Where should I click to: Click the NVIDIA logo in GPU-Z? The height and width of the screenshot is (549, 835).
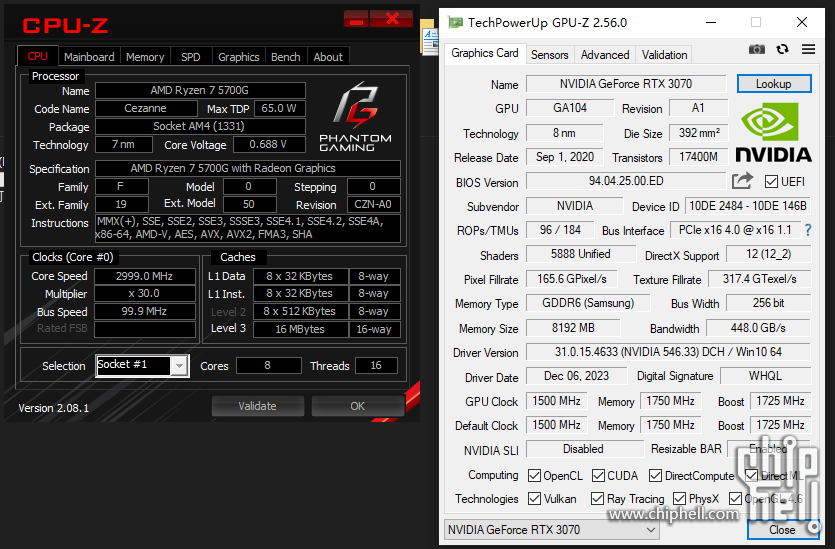(x=773, y=132)
